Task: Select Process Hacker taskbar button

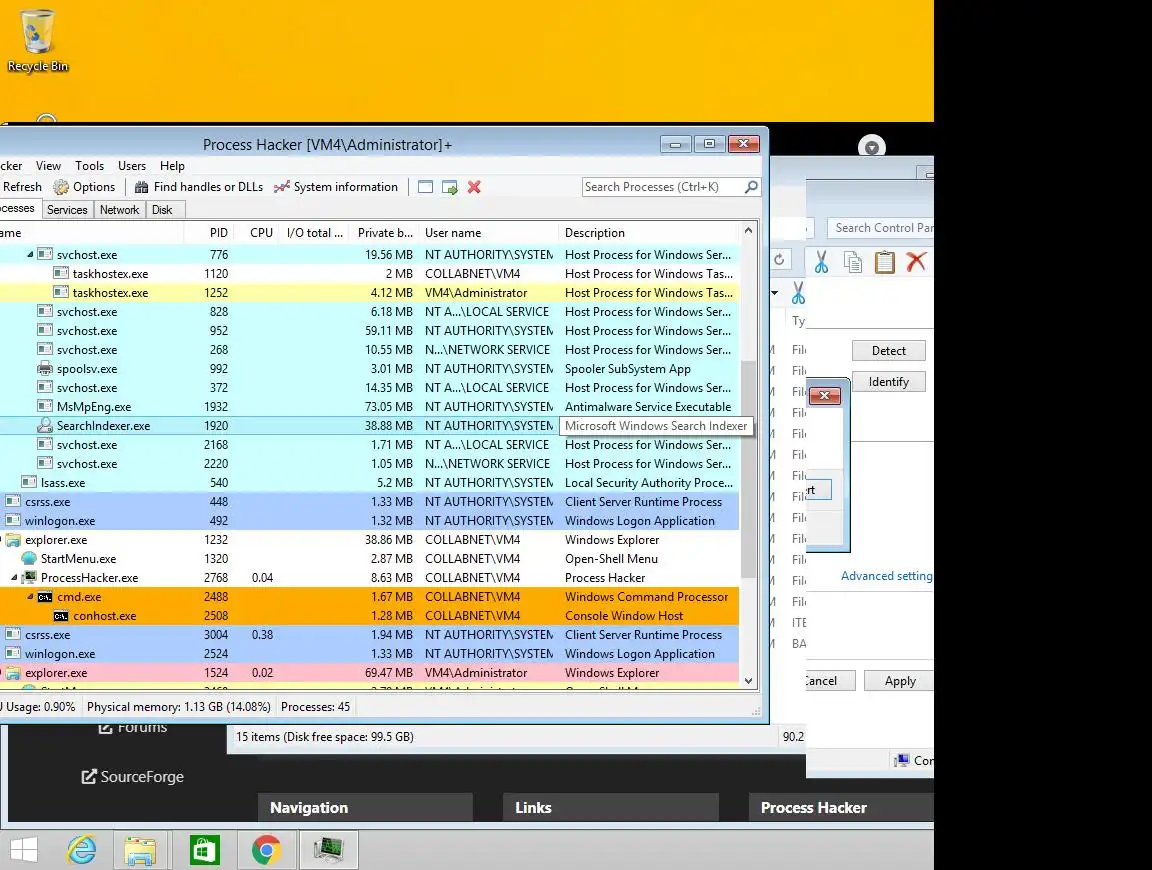Action: (x=328, y=850)
